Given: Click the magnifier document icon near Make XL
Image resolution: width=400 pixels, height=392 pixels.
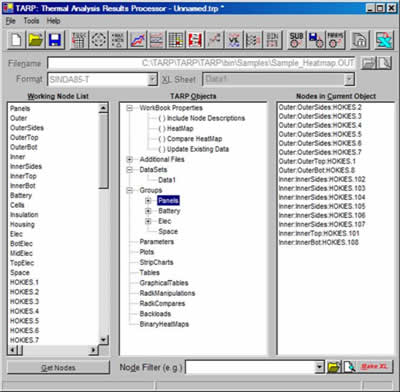Looking at the screenshot, I should [x=349, y=367].
